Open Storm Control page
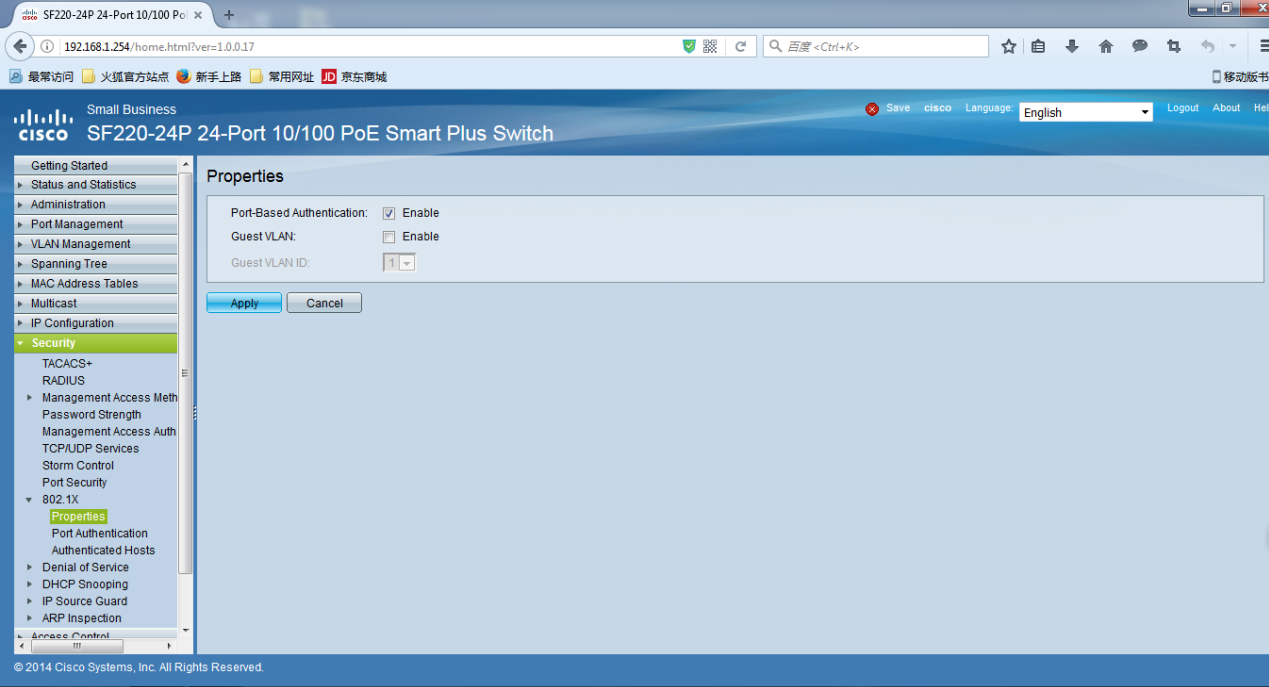1269x687 pixels. [x=78, y=466]
